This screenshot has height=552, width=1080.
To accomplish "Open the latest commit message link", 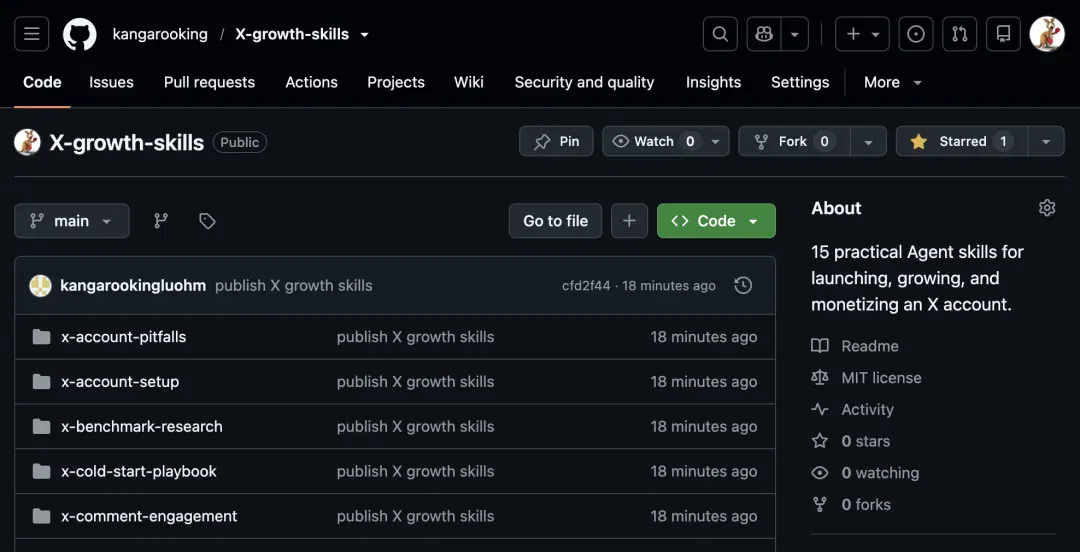I will click(293, 285).
